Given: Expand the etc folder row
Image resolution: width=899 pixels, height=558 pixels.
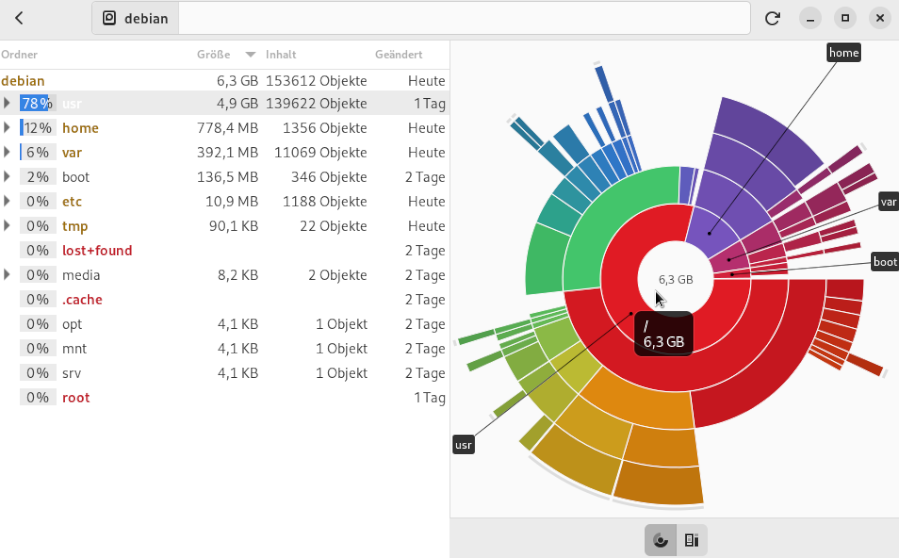Looking at the screenshot, I should (7, 201).
